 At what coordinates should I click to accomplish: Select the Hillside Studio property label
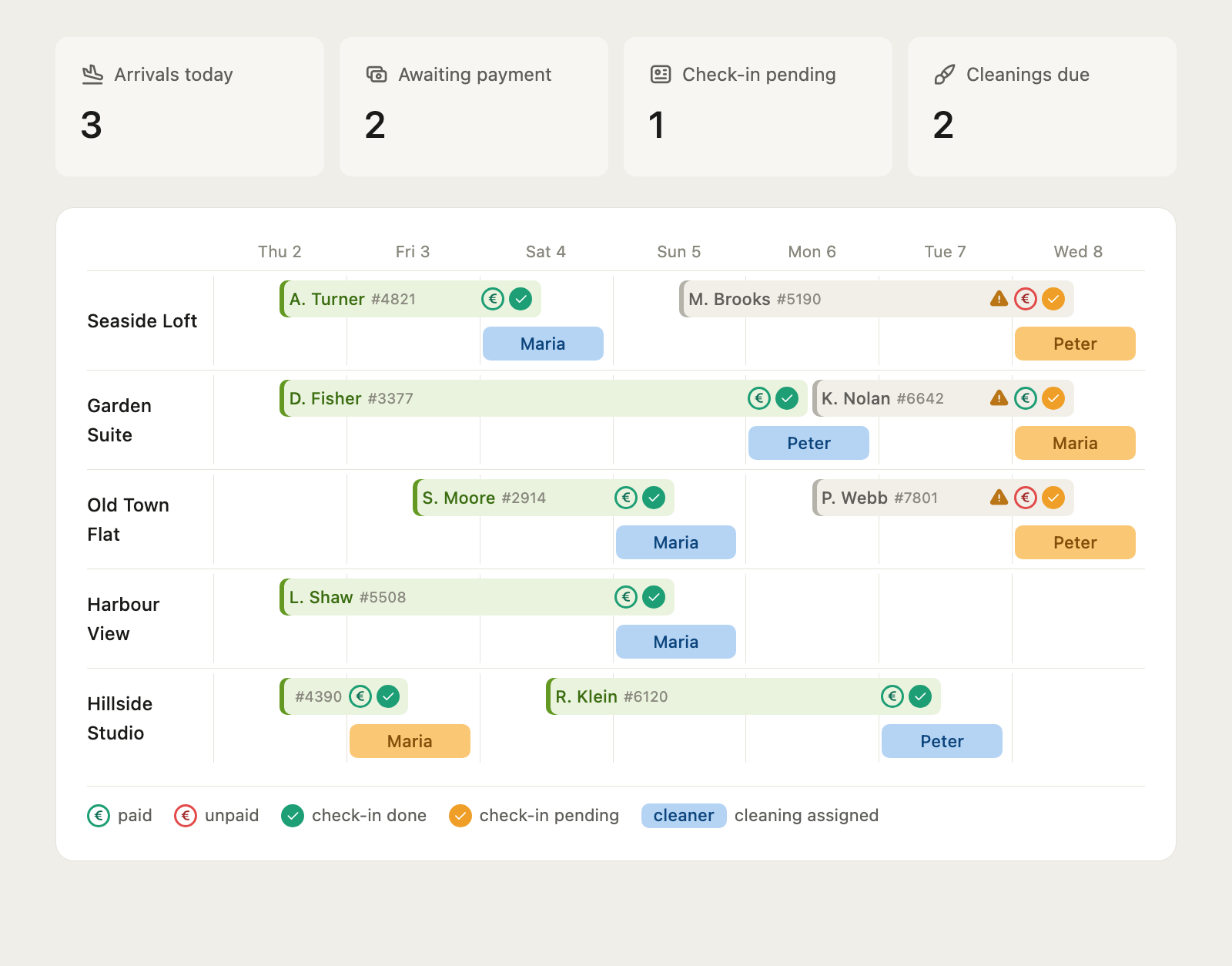(120, 719)
